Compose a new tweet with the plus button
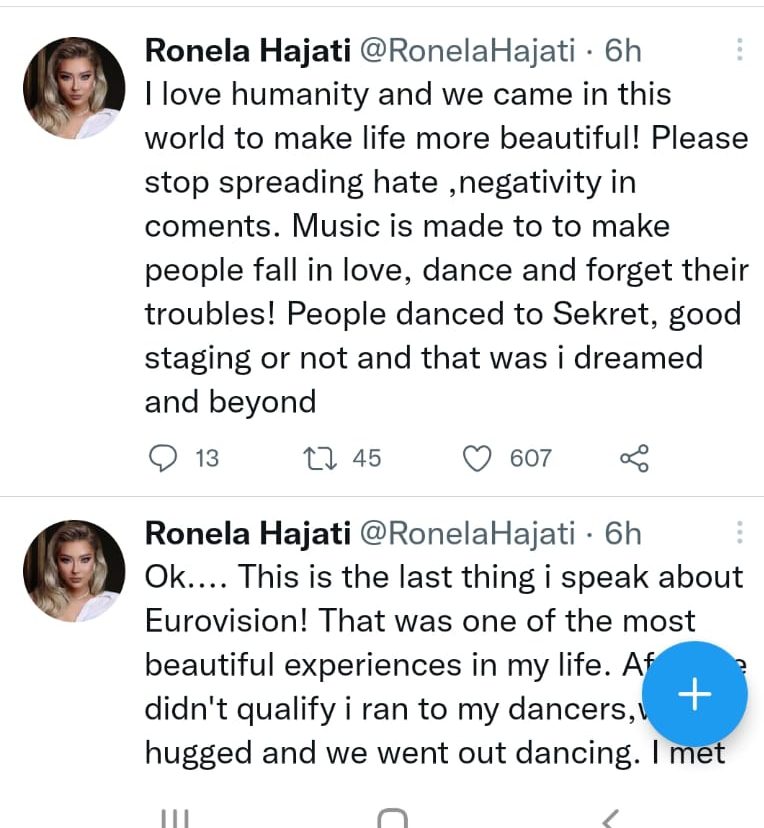The image size is (764, 828). tap(694, 694)
